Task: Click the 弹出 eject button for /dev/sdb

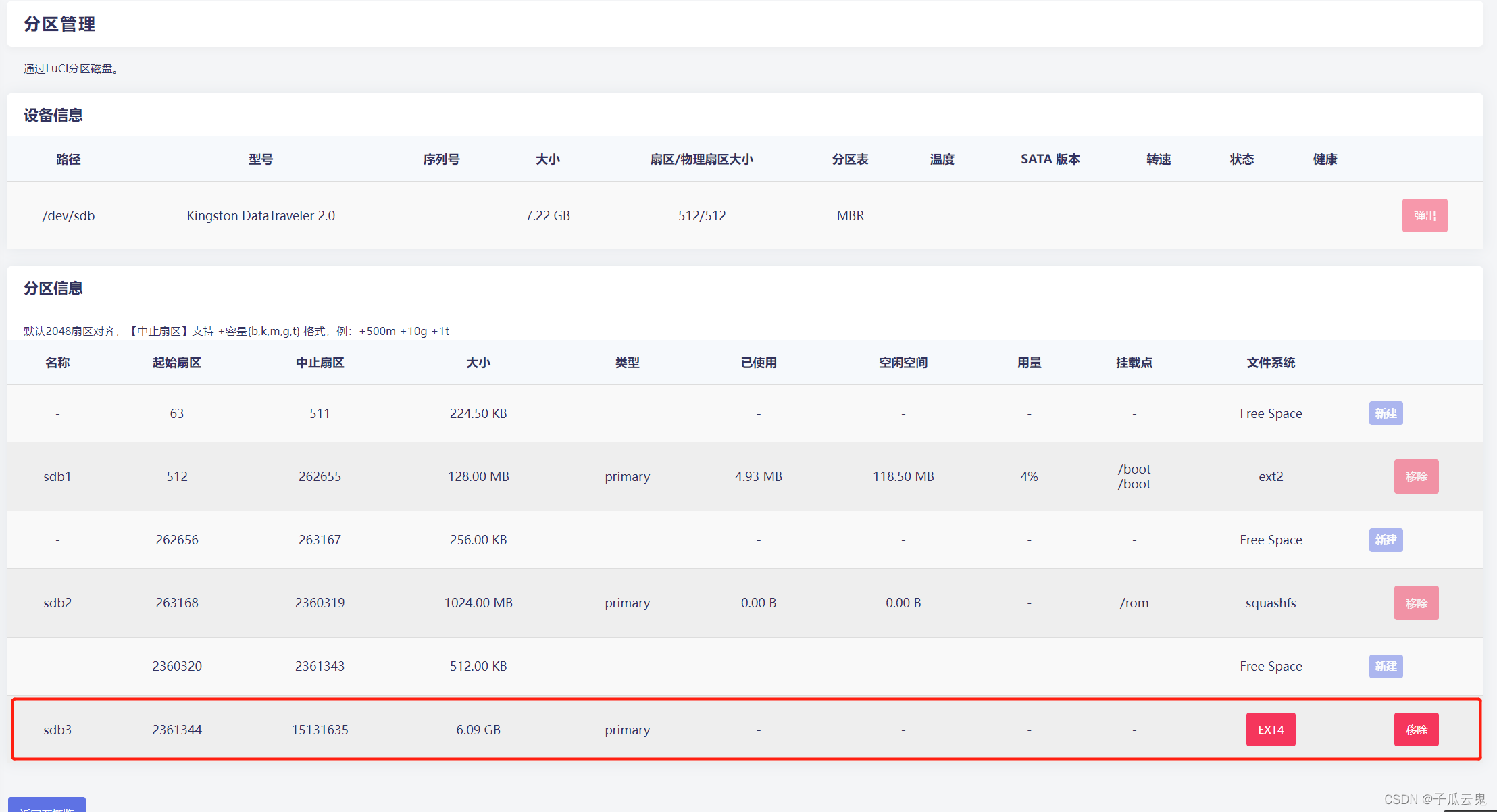Action: point(1424,215)
